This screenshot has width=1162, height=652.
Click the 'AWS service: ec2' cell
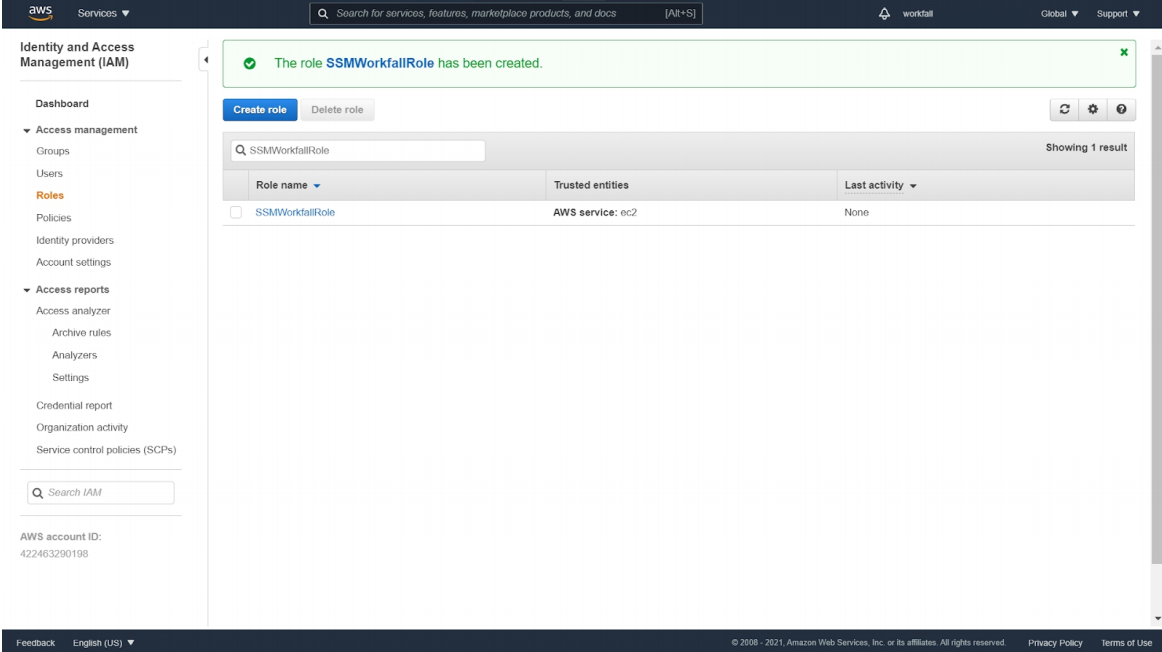pos(595,213)
